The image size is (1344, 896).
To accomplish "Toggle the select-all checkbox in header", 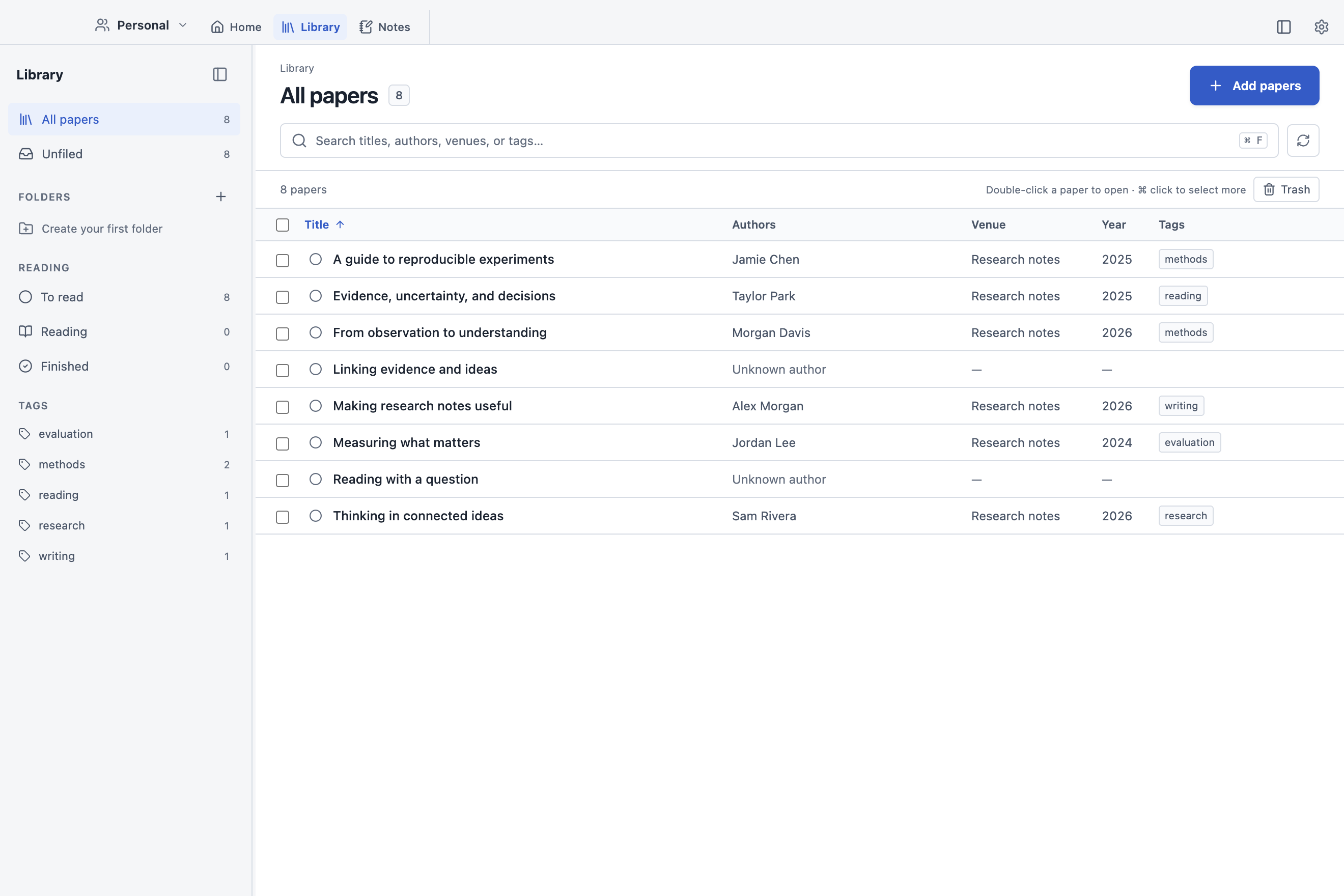I will pos(282,225).
